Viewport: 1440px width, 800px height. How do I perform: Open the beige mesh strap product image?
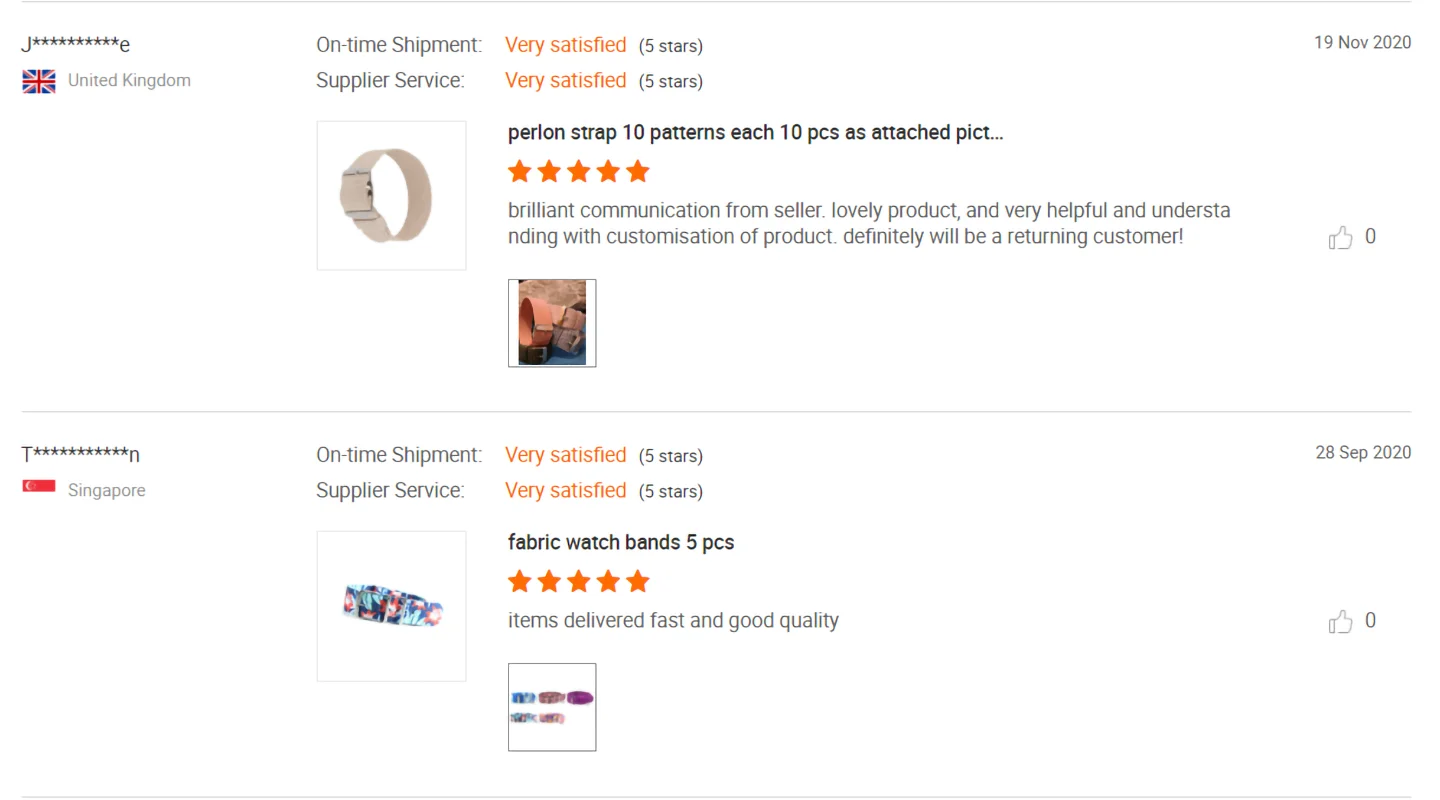tap(391, 195)
